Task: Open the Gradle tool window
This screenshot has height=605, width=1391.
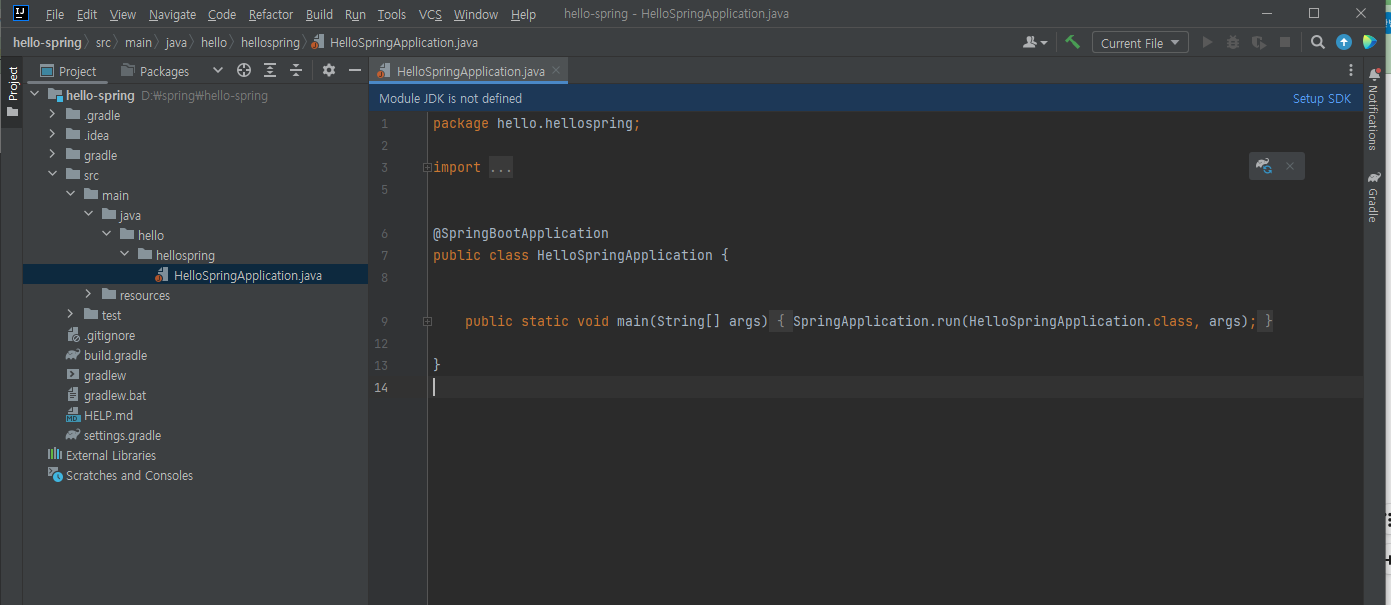Action: click(1374, 196)
